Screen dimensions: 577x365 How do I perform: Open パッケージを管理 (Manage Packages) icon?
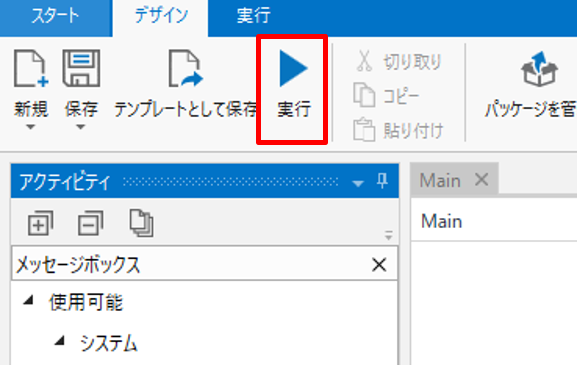tap(539, 69)
